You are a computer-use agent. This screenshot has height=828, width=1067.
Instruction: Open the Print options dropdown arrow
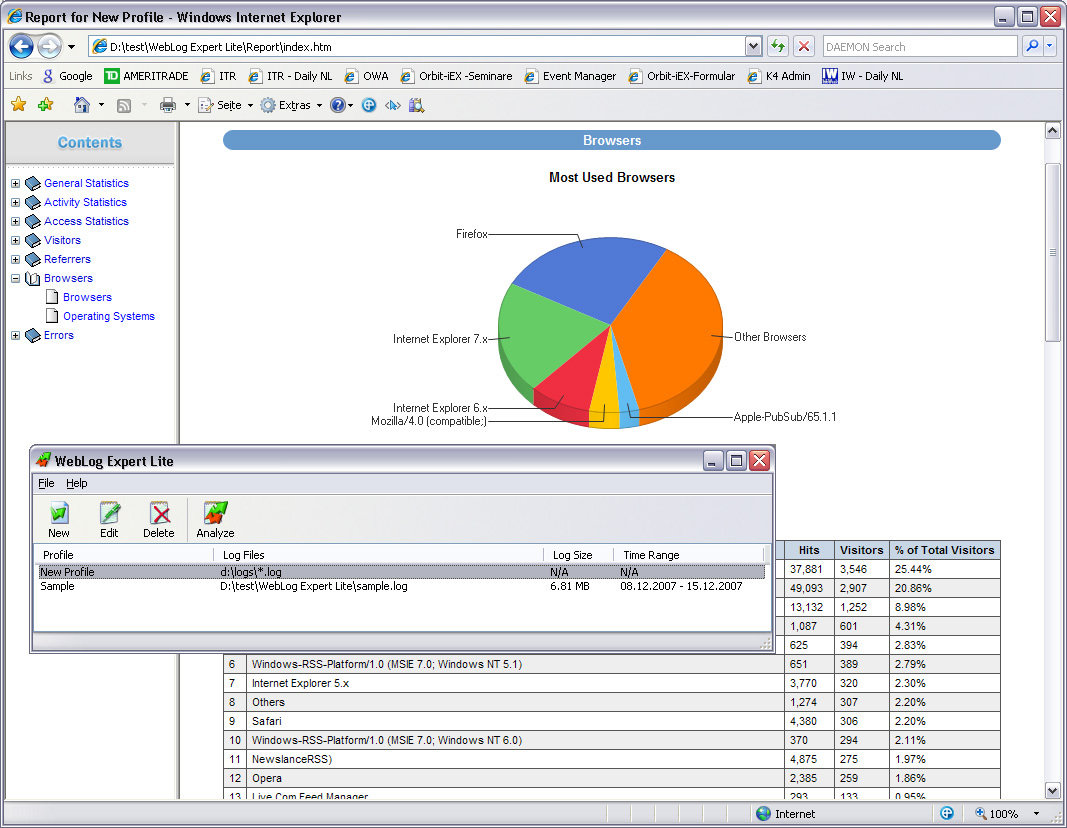[187, 105]
